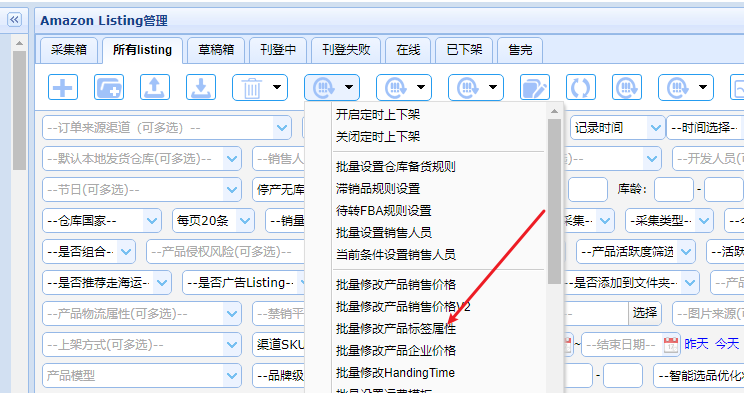744x393 pixels.
Task: Click the 今天 link
Action: pos(727,344)
